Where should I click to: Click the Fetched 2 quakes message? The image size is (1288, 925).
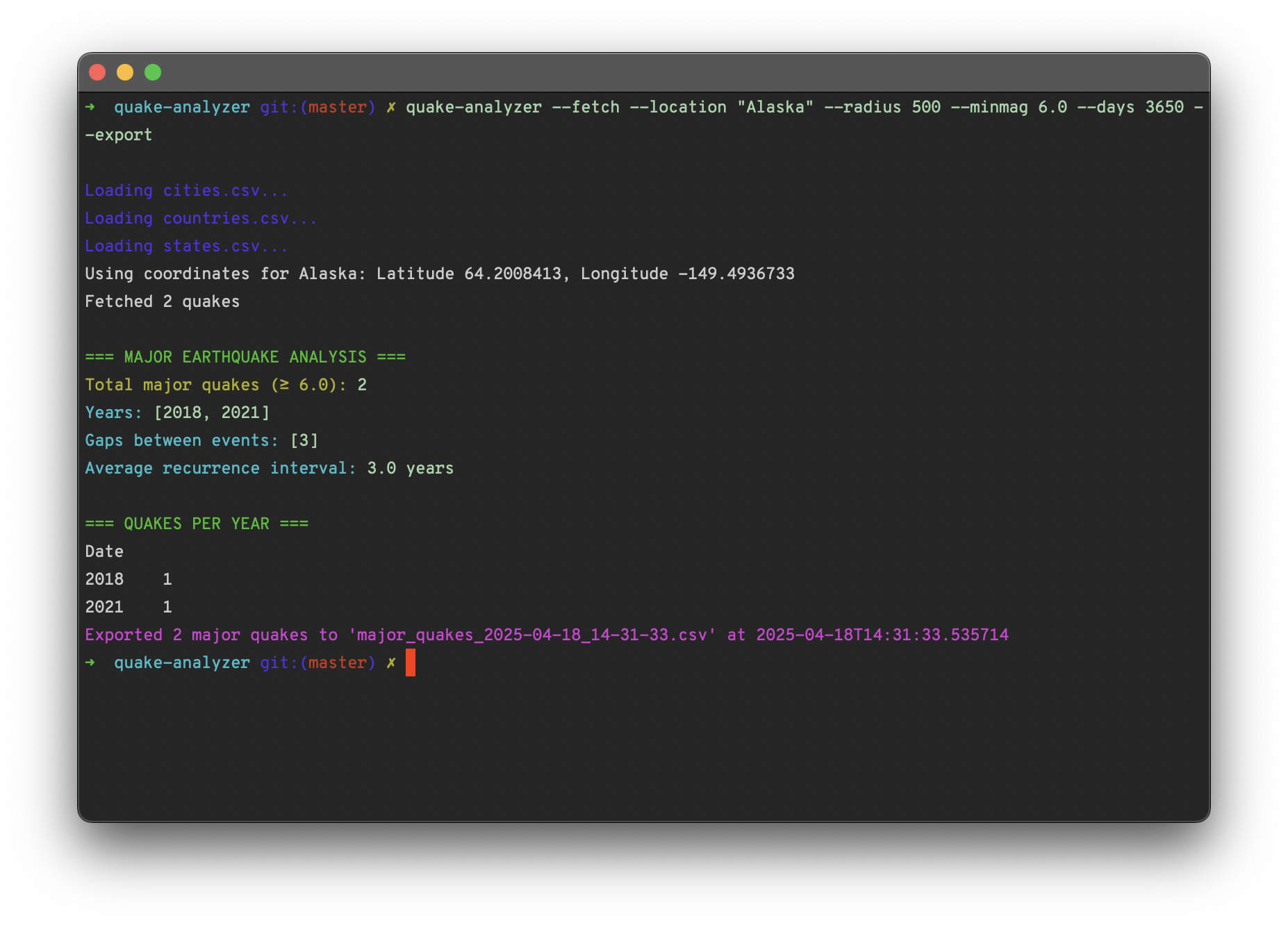(x=162, y=301)
